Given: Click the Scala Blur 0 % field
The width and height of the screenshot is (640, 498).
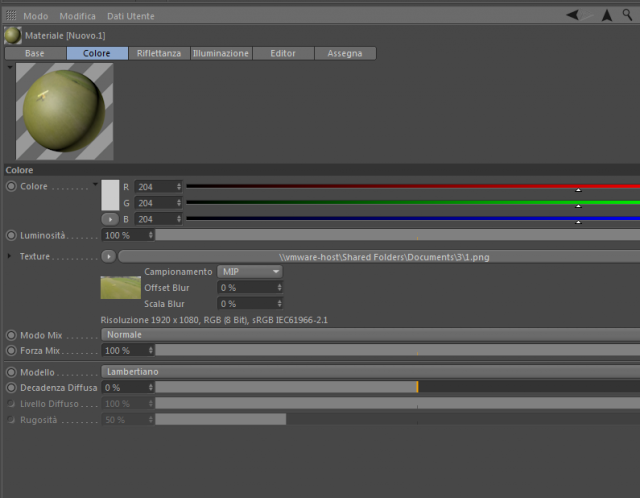Looking at the screenshot, I should click(250, 304).
